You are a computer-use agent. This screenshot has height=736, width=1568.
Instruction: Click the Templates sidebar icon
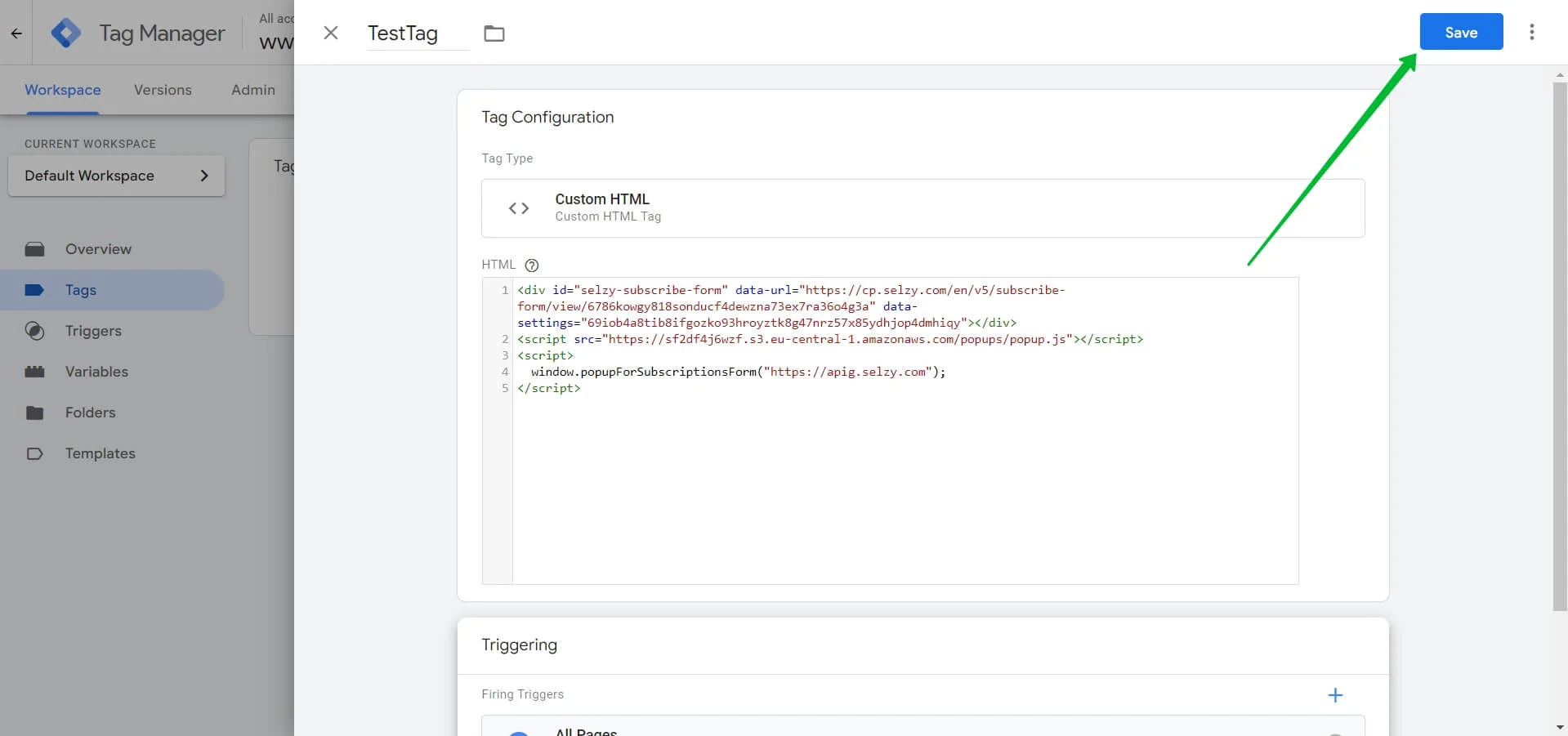(x=34, y=453)
